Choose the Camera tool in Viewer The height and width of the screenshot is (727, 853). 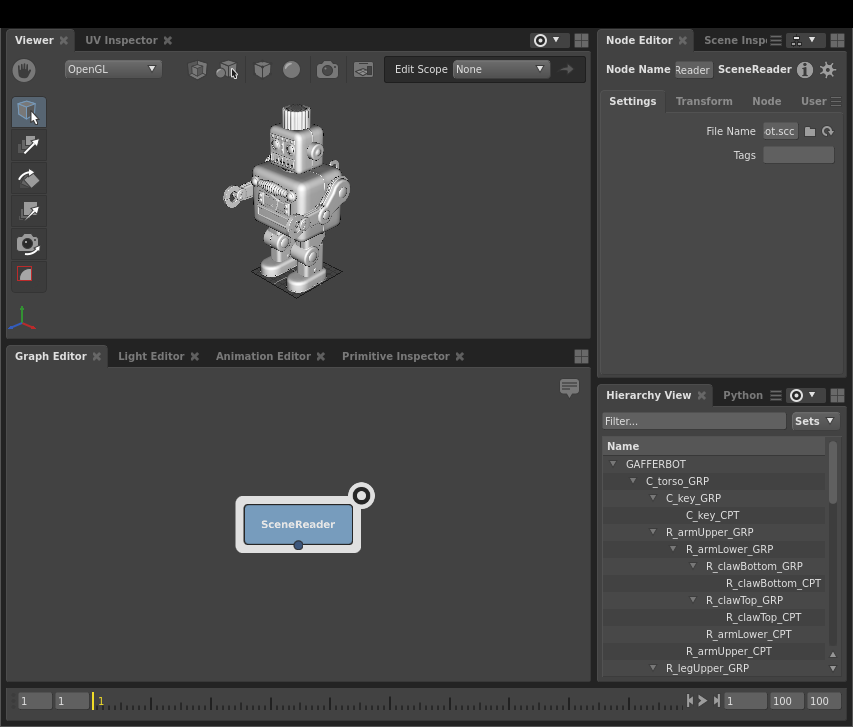28,244
